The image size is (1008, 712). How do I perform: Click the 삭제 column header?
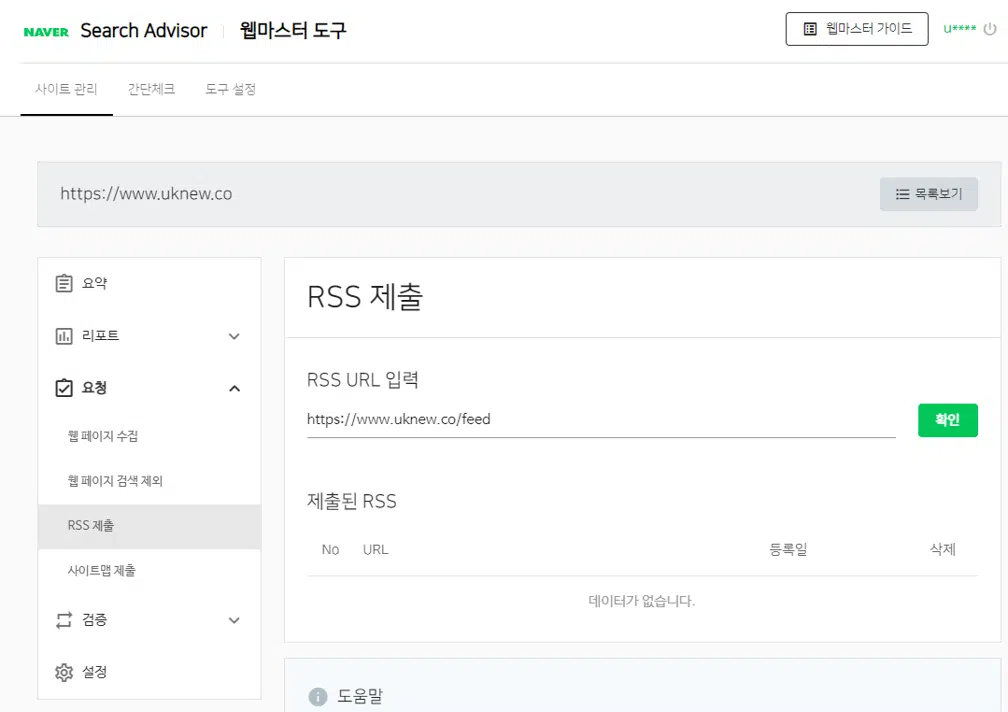pos(942,549)
